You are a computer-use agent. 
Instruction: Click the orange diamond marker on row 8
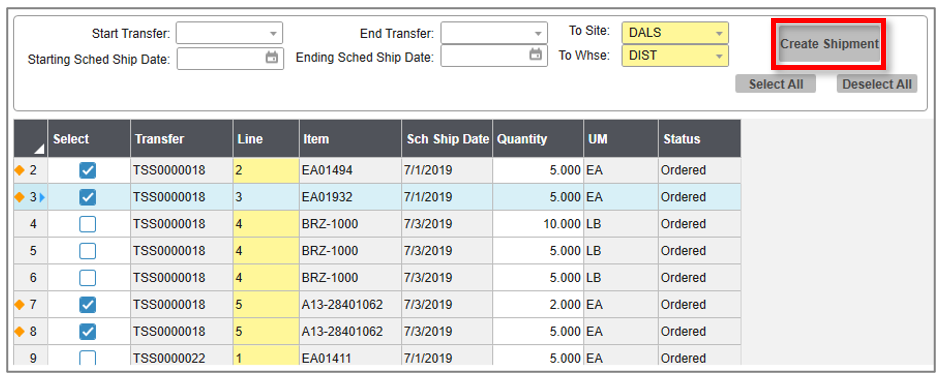pyautogui.click(x=20, y=331)
